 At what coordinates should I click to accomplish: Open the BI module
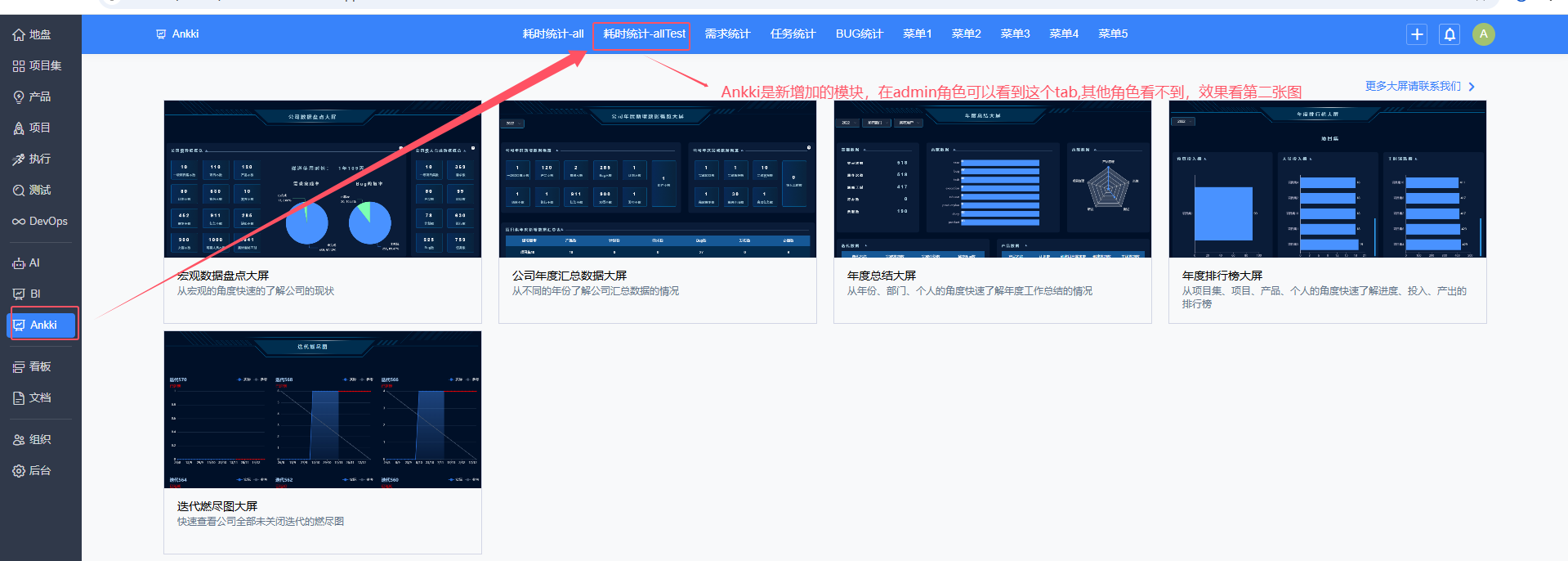(27, 294)
